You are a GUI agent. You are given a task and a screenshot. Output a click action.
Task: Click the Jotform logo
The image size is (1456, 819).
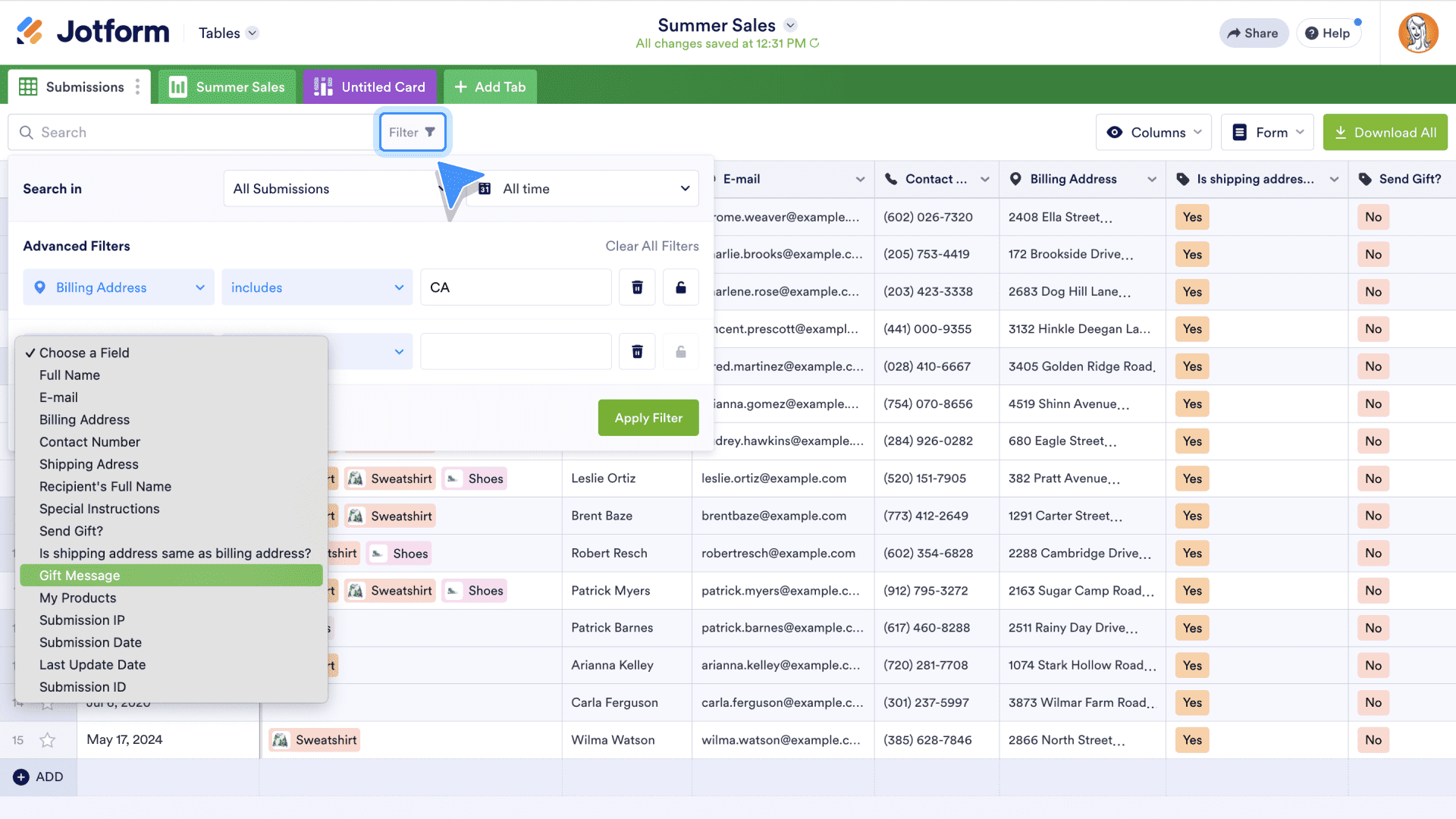pyautogui.click(x=93, y=32)
